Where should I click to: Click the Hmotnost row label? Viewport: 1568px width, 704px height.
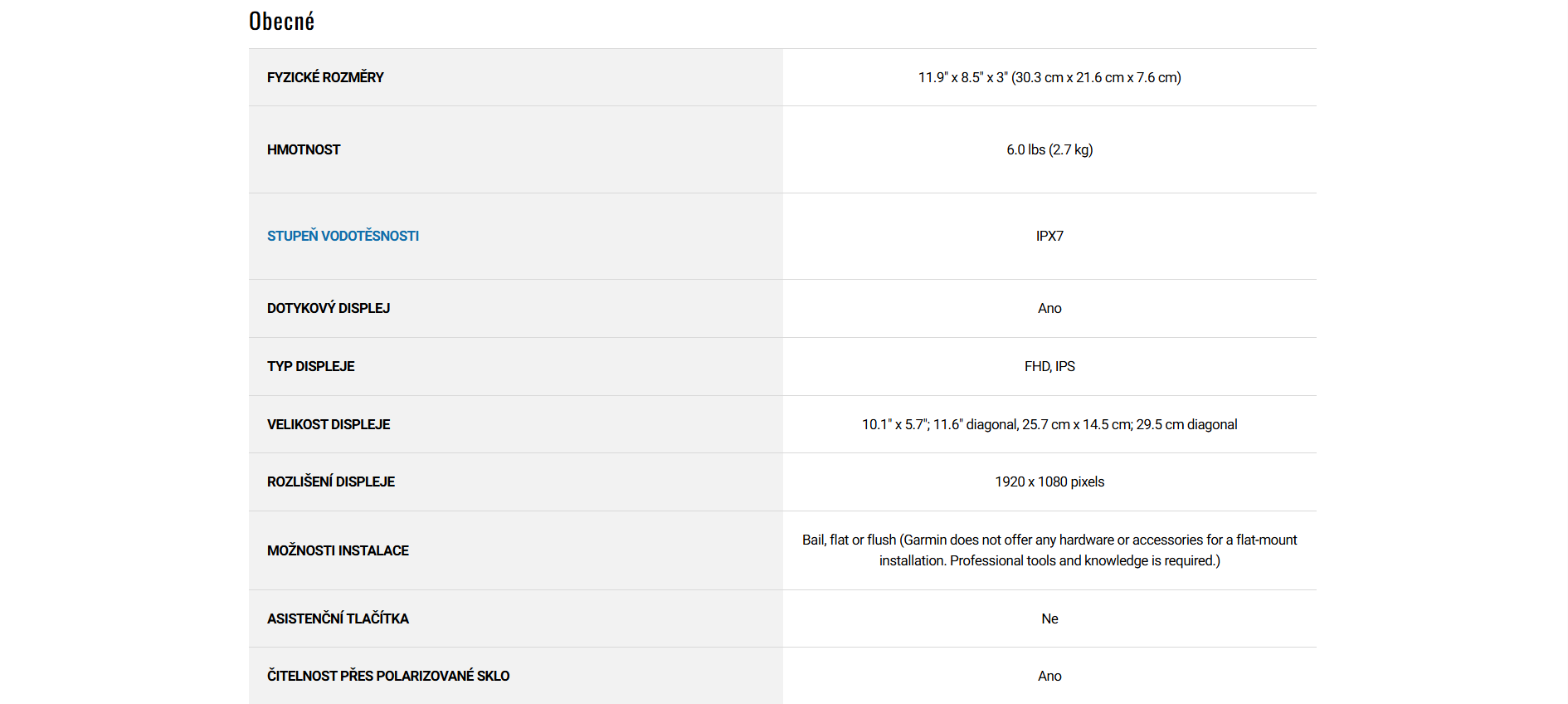pos(304,149)
